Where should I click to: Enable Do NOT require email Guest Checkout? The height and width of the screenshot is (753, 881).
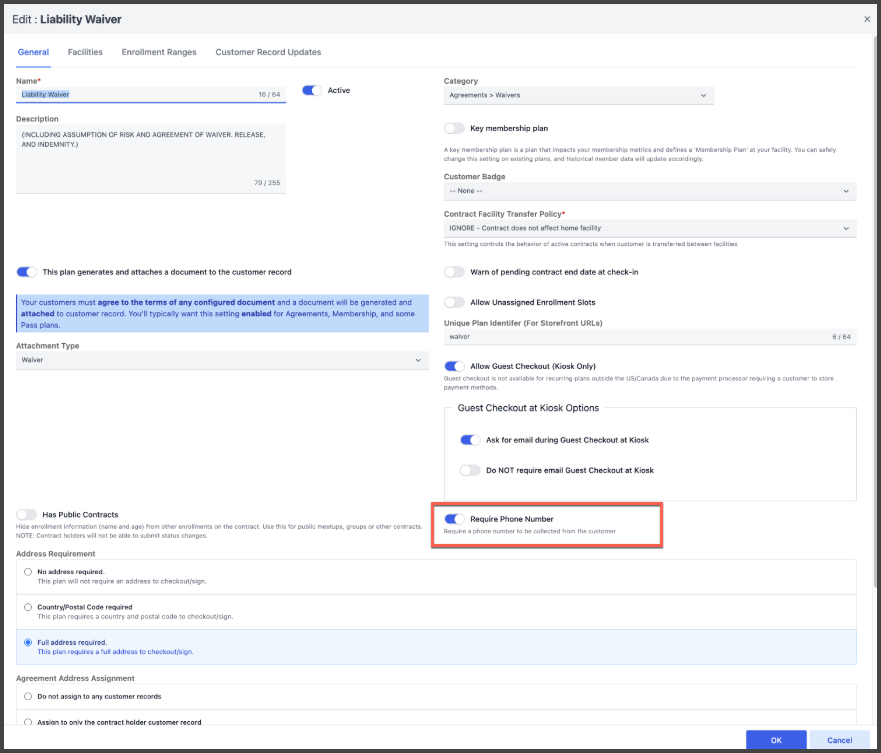469,470
